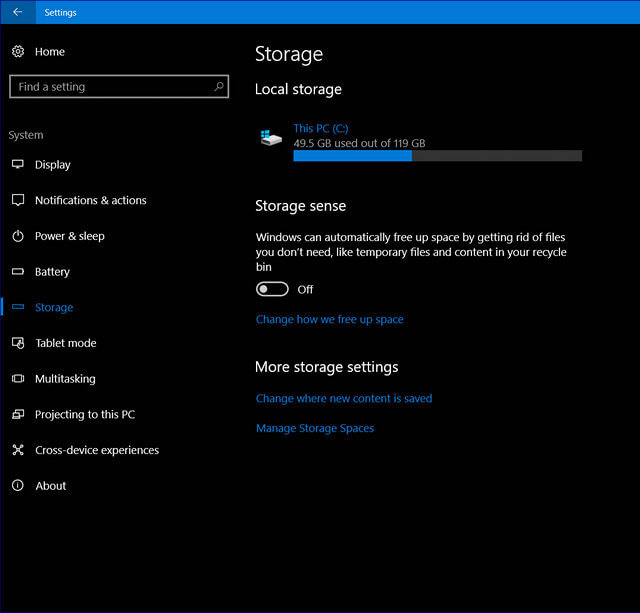Click the Notifications & actions icon
The width and height of the screenshot is (640, 613).
pos(18,200)
